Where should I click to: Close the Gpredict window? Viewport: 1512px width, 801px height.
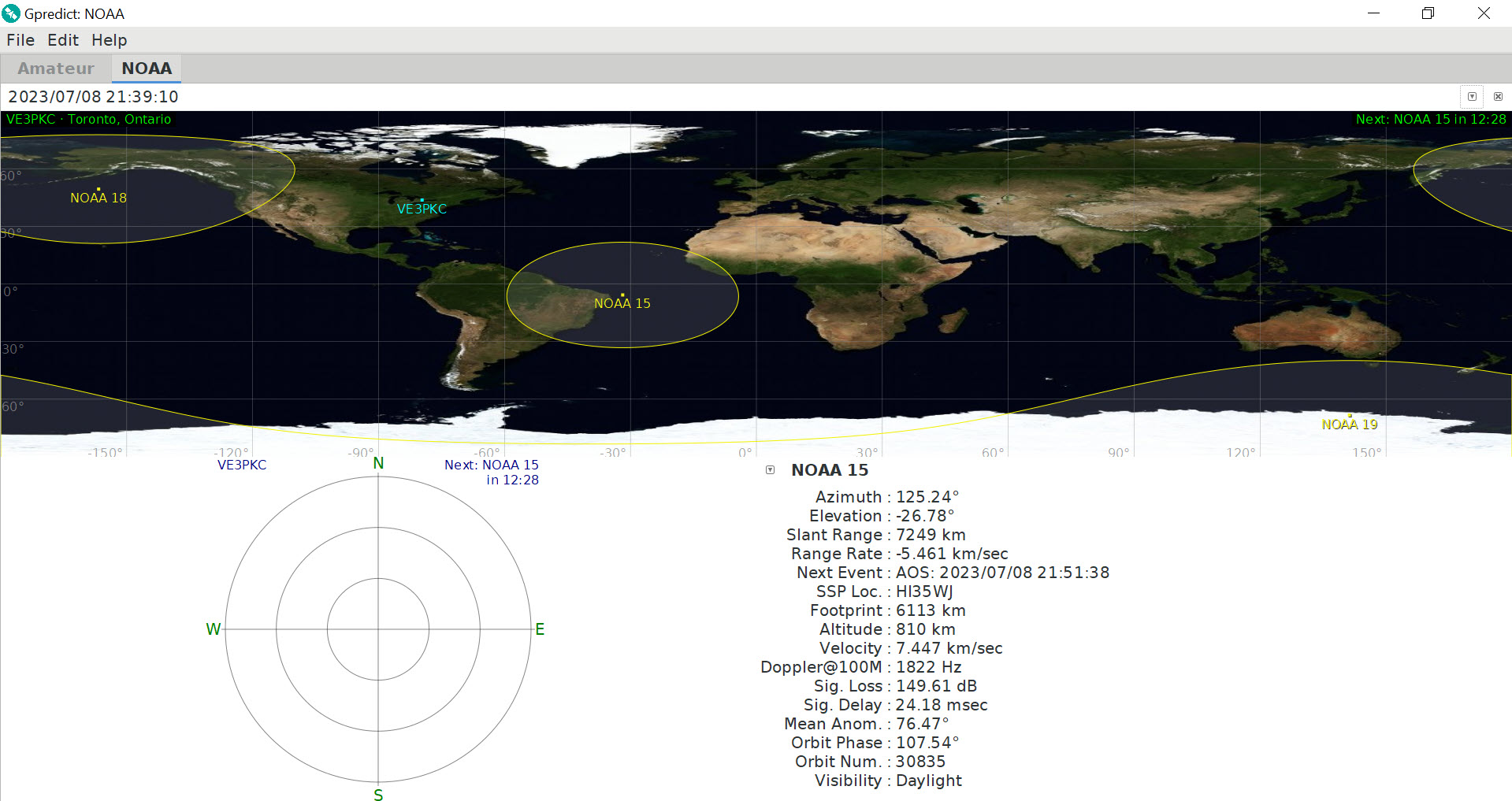click(x=1484, y=13)
